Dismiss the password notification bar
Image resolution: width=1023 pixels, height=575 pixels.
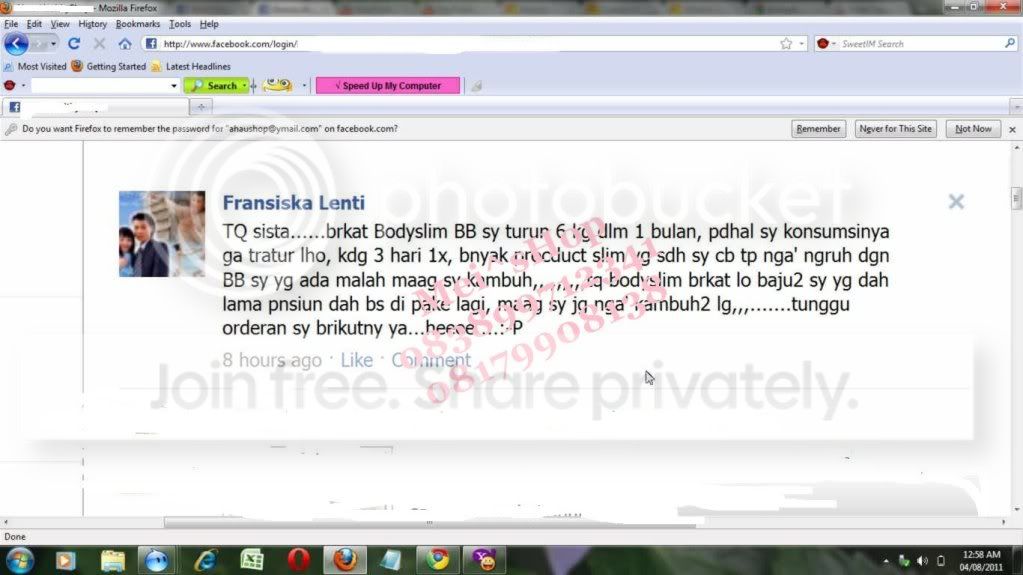click(1012, 129)
